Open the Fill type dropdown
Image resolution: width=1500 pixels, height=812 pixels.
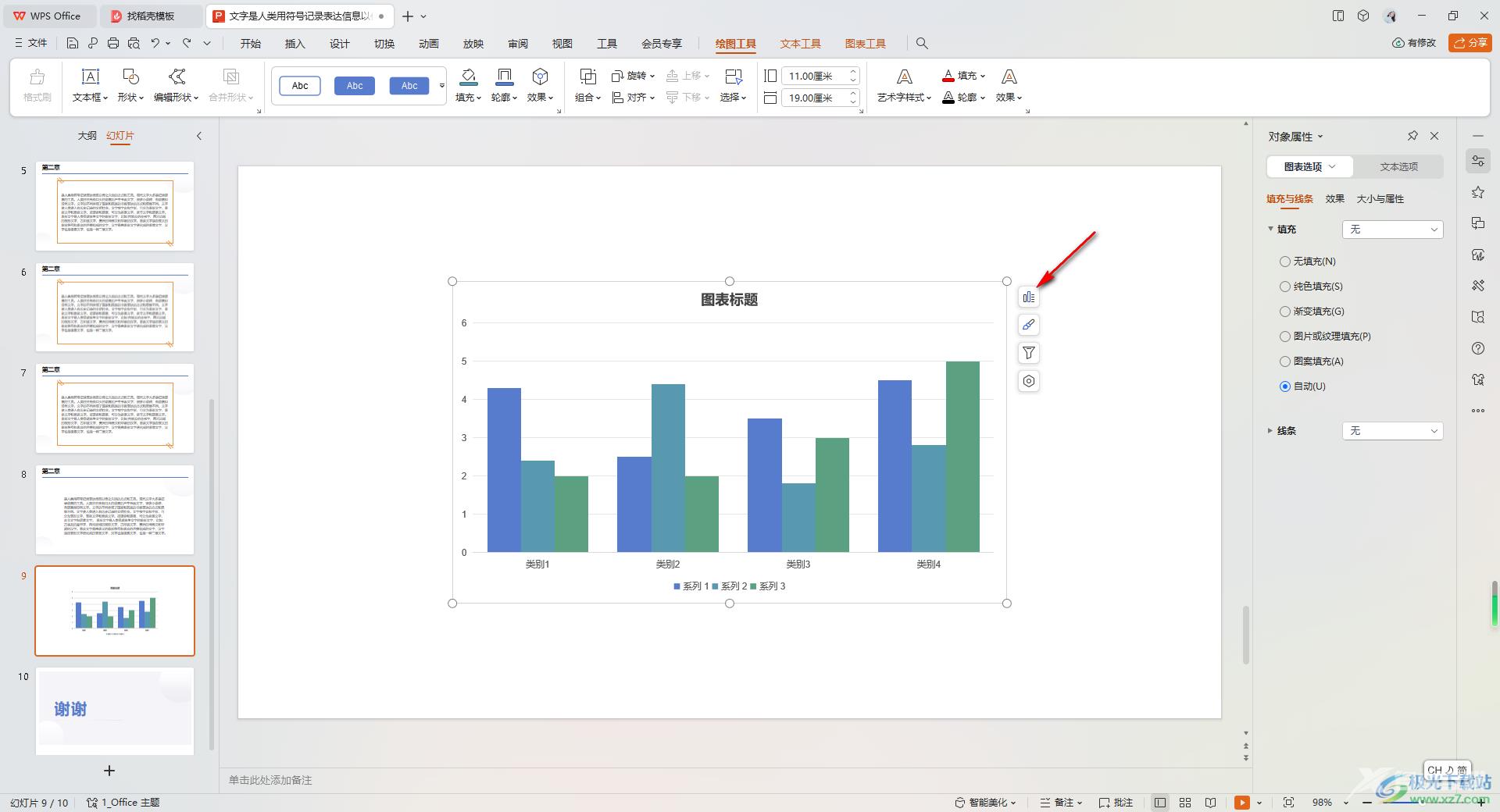[x=1392, y=230]
